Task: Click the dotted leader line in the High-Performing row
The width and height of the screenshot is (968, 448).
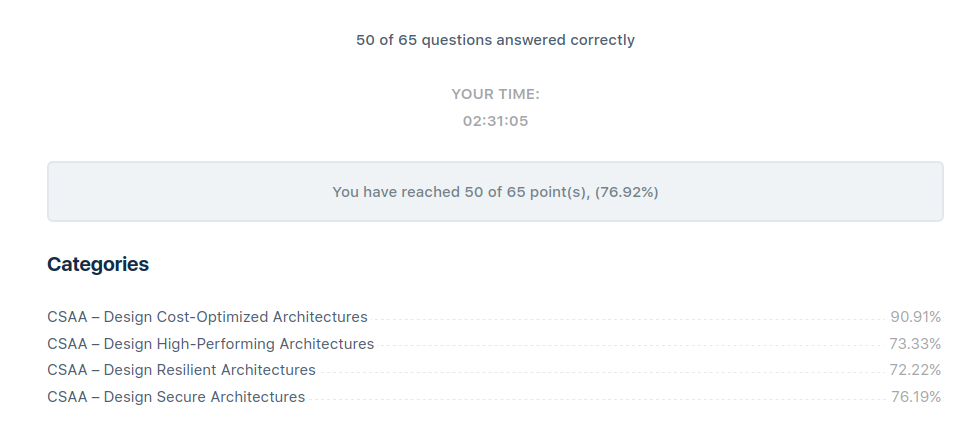Action: [x=632, y=346]
